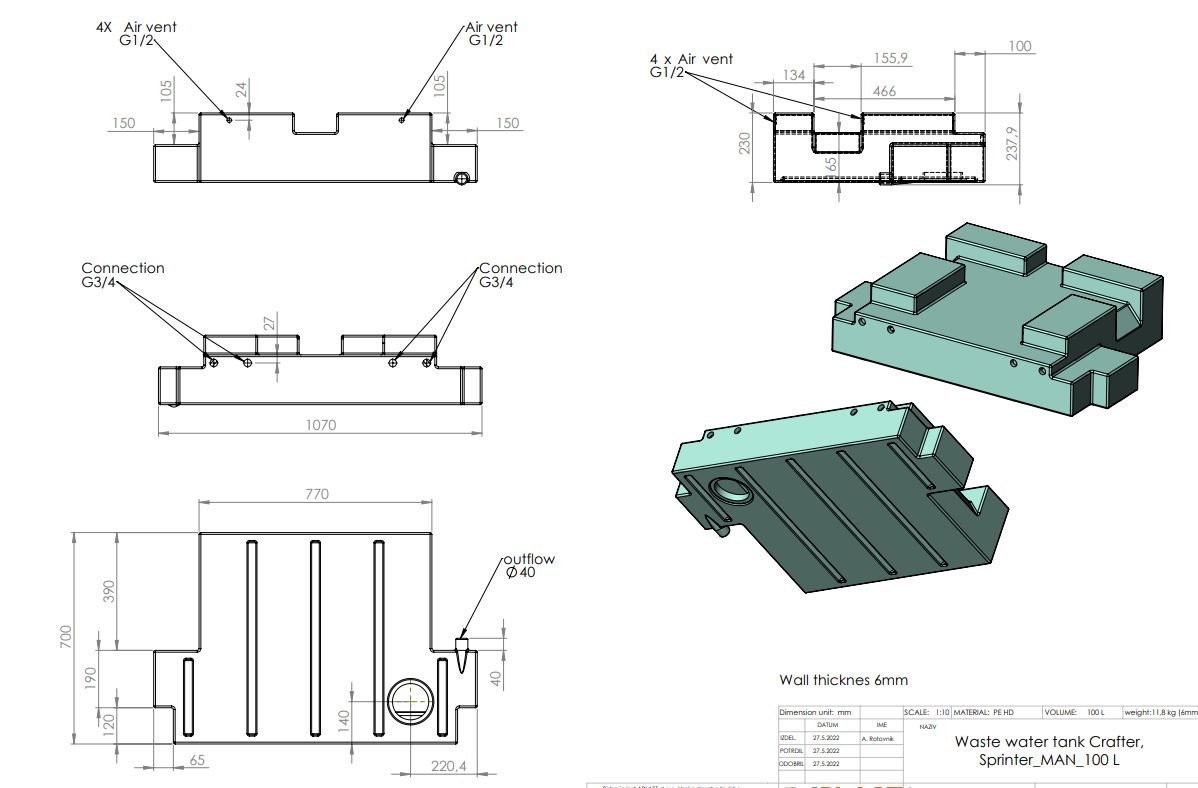Select the 155,9 dimension label
This screenshot has width=1198, height=788.
[890, 58]
